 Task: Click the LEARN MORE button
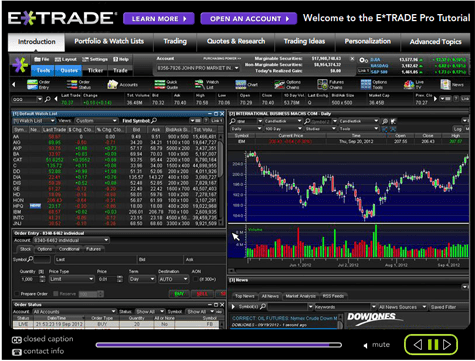pyautogui.click(x=159, y=19)
